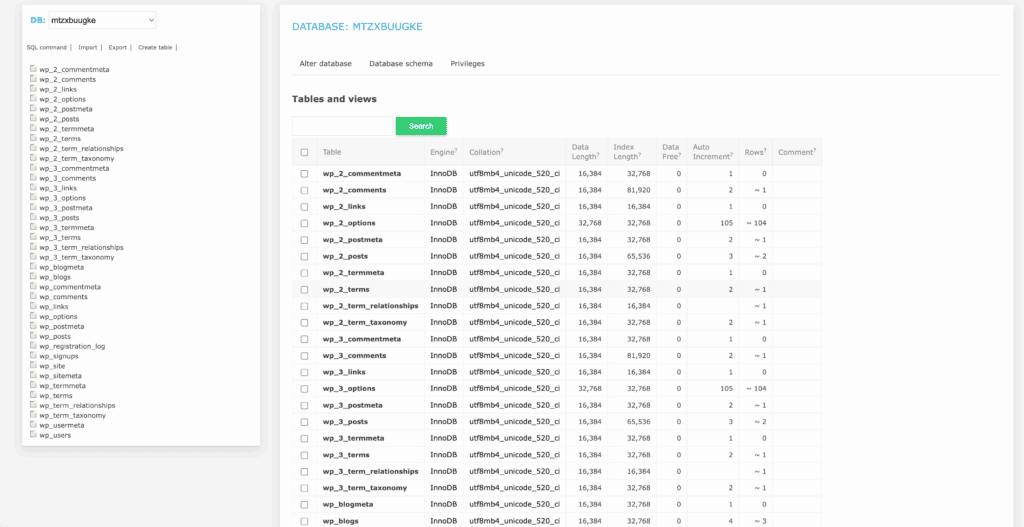Click the table icon beside wp_2_comments in sidebar
This screenshot has height=527, width=1024.
33,78
